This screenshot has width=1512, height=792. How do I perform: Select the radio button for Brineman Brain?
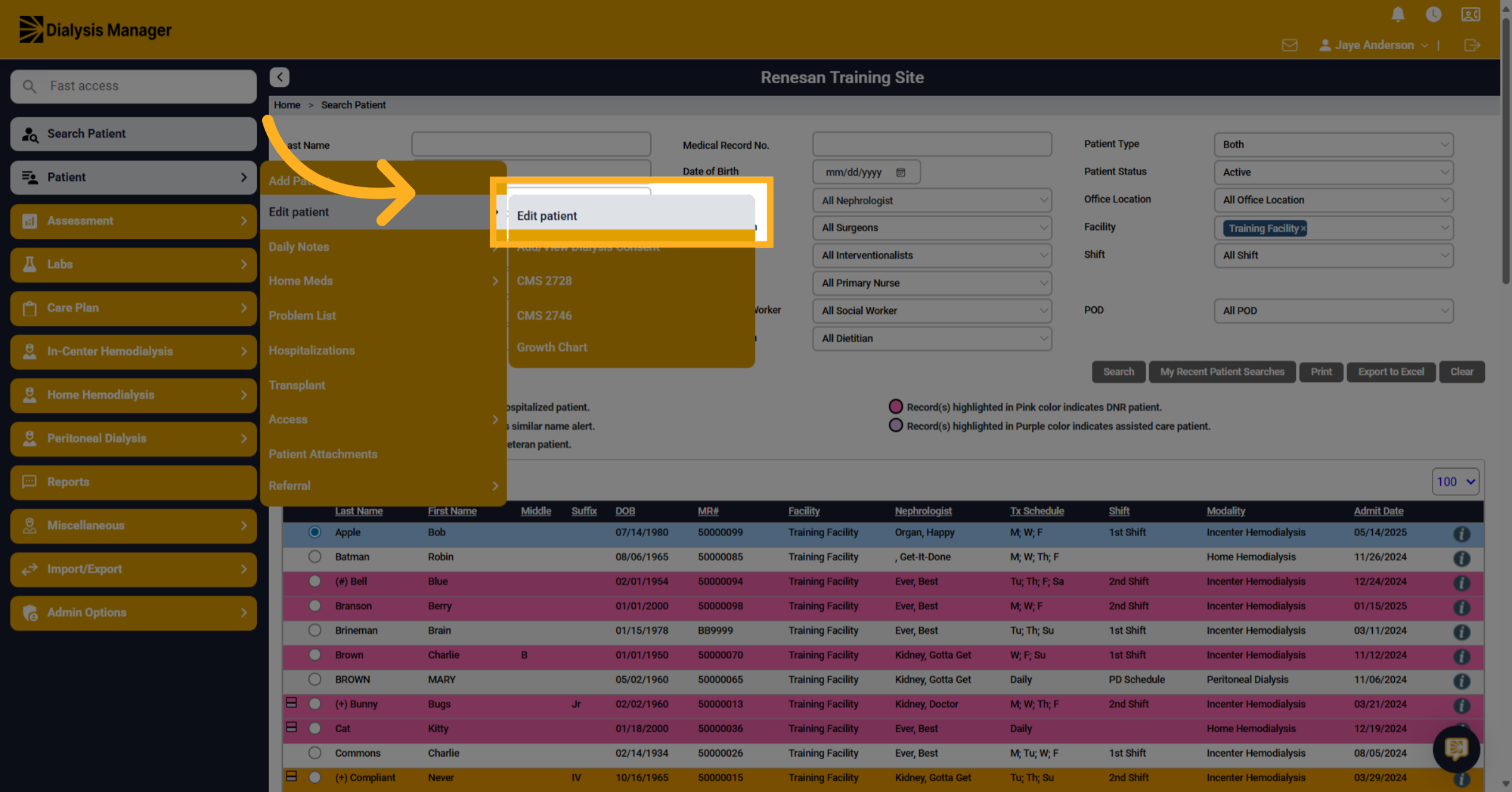[314, 631]
